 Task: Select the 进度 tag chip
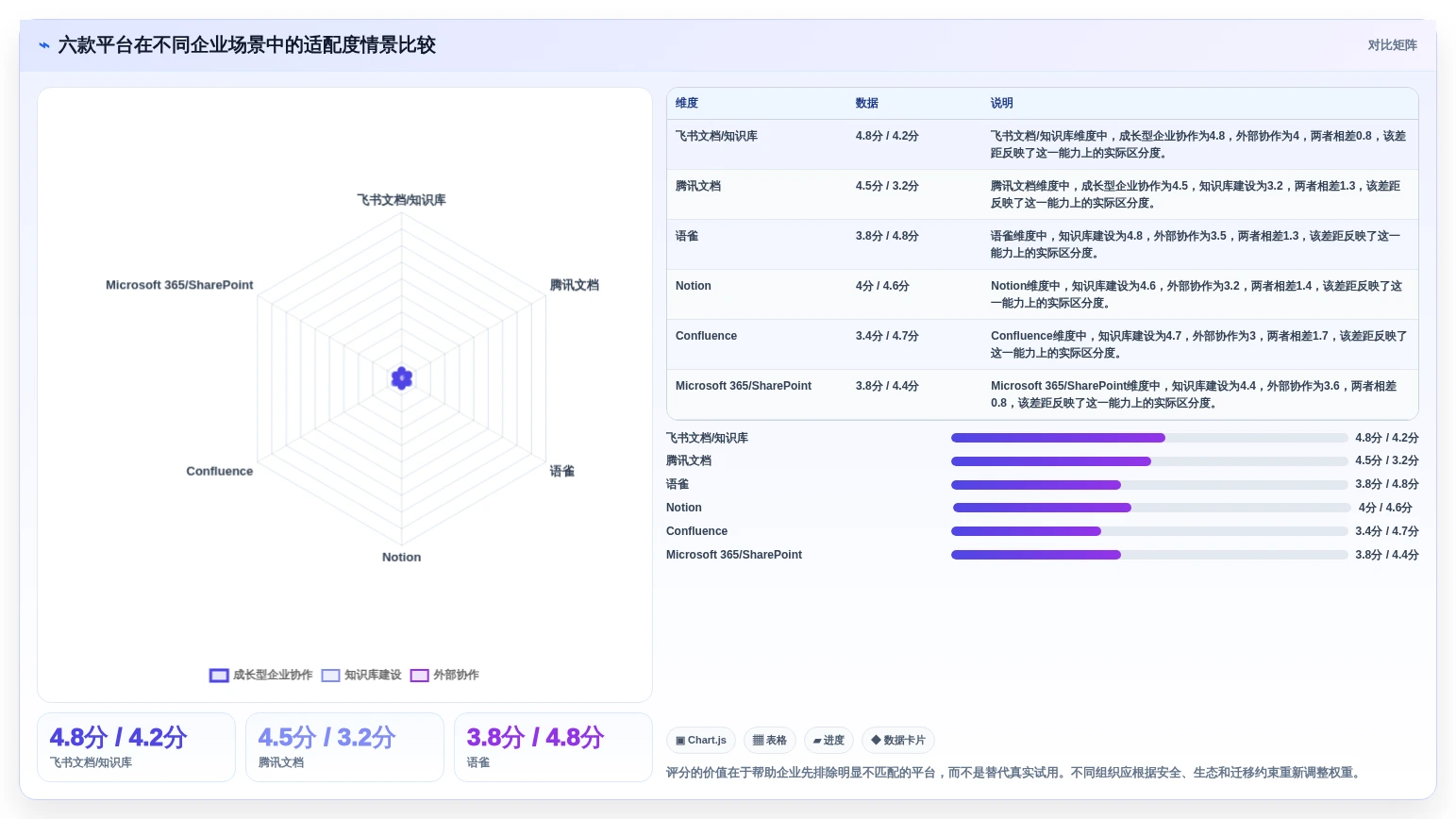(828, 741)
